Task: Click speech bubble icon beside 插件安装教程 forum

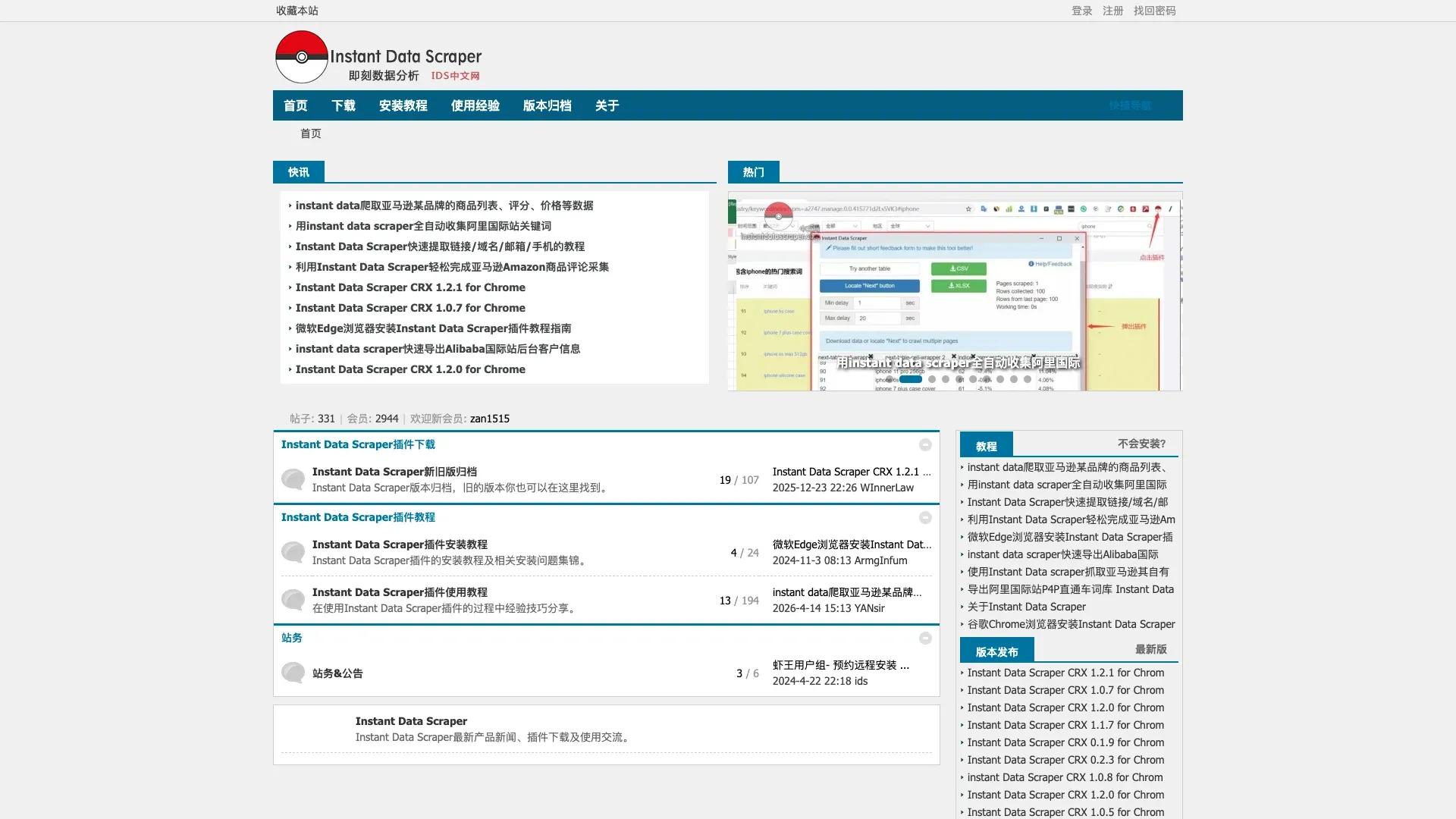Action: [293, 552]
